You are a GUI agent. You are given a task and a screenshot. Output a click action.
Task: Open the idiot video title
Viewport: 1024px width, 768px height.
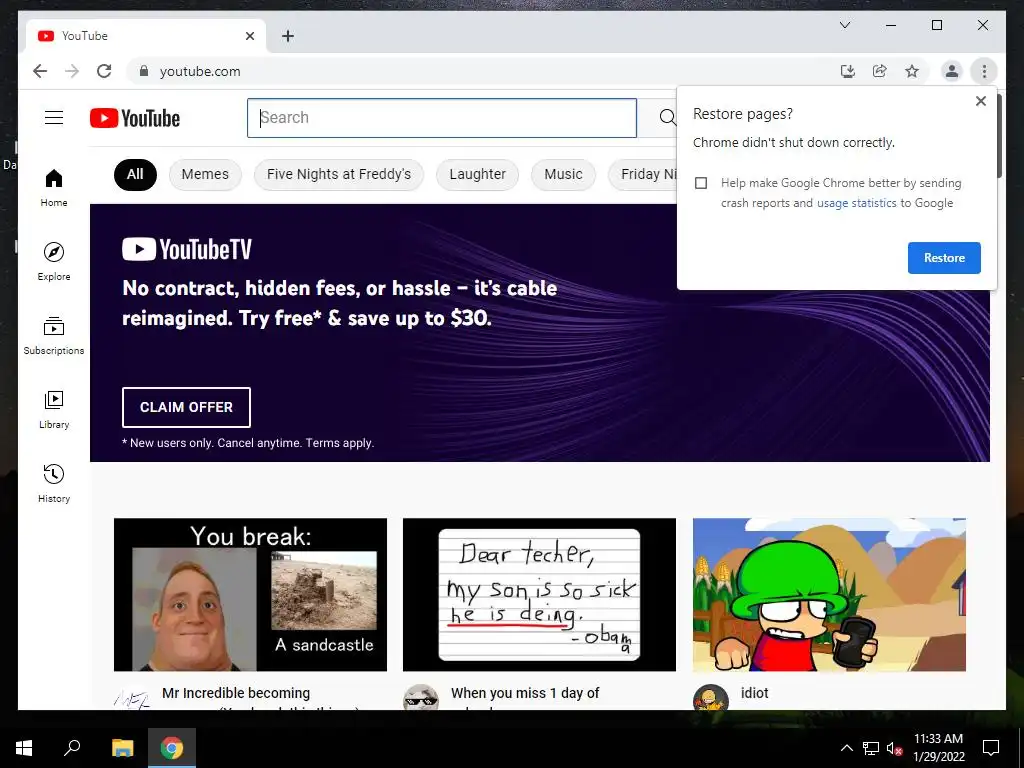754,694
